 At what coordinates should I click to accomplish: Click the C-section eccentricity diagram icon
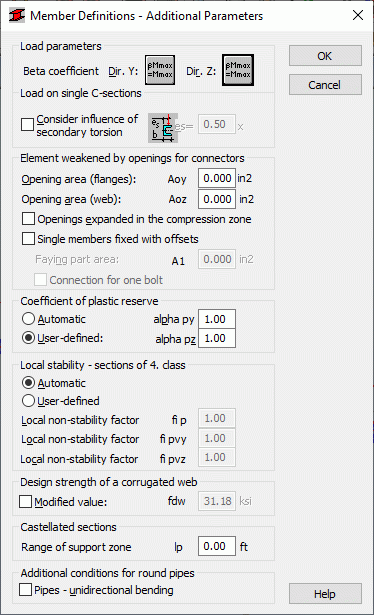coord(163,128)
